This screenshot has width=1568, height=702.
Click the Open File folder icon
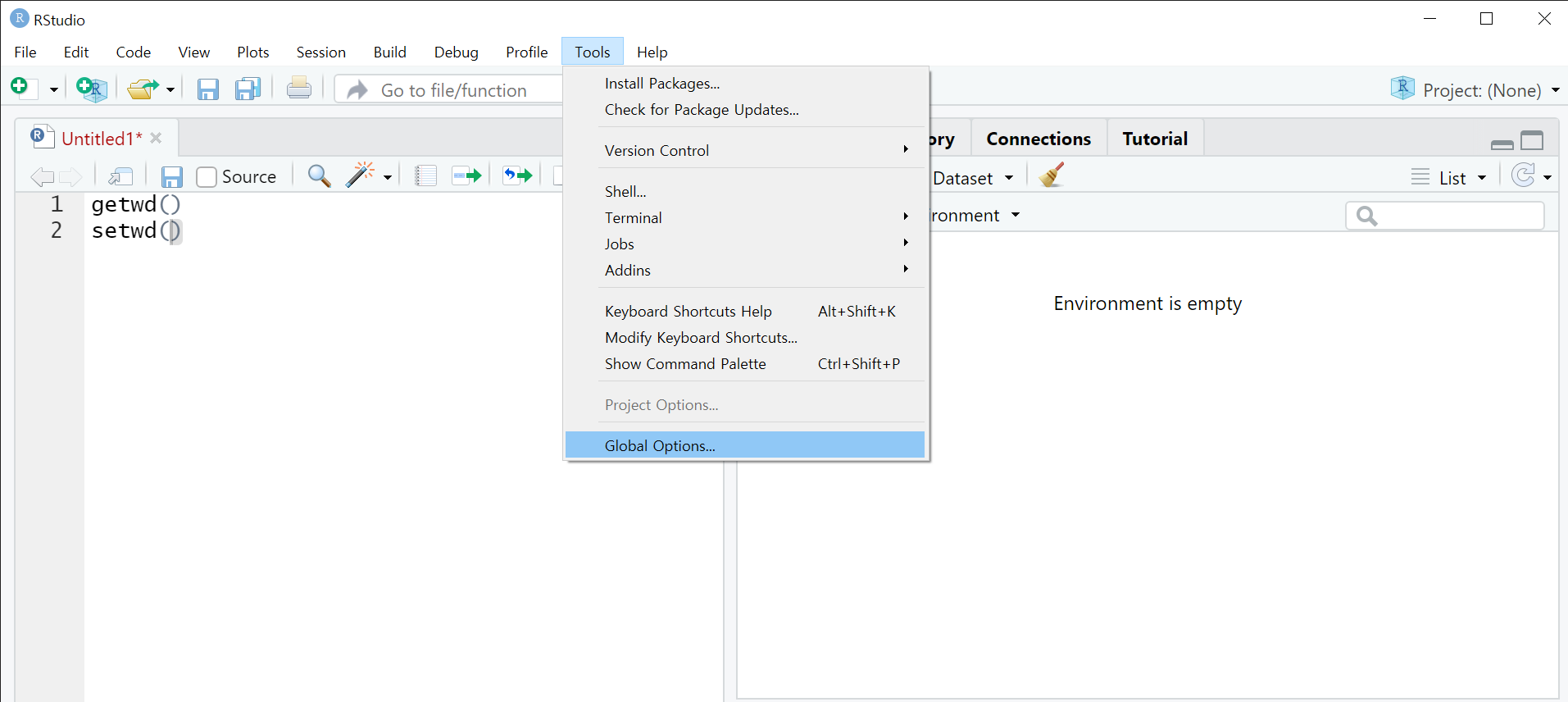tap(143, 89)
